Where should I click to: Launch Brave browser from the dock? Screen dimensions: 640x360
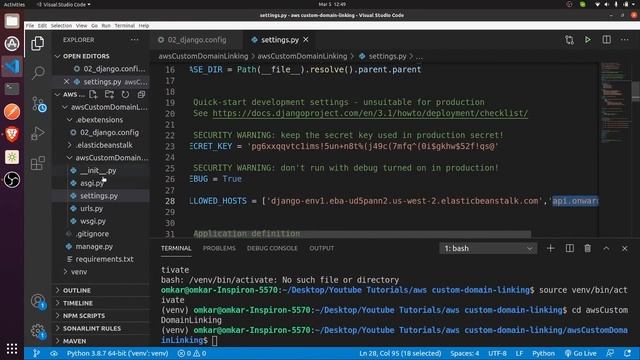[x=12, y=134]
